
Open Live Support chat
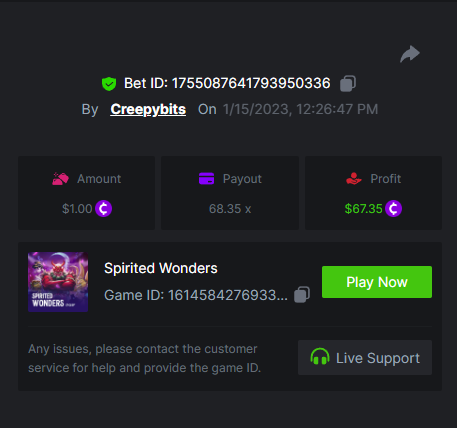pos(365,358)
